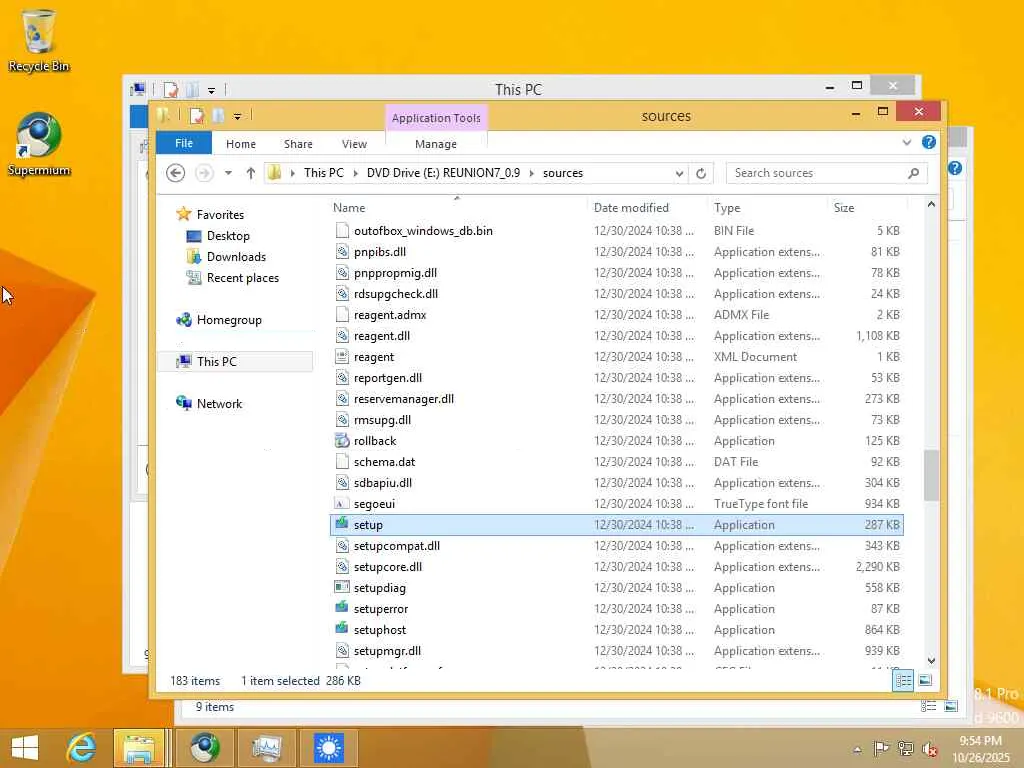This screenshot has width=1024, height=768.
Task: Switch to Details view layout icon
Action: pos(903,680)
